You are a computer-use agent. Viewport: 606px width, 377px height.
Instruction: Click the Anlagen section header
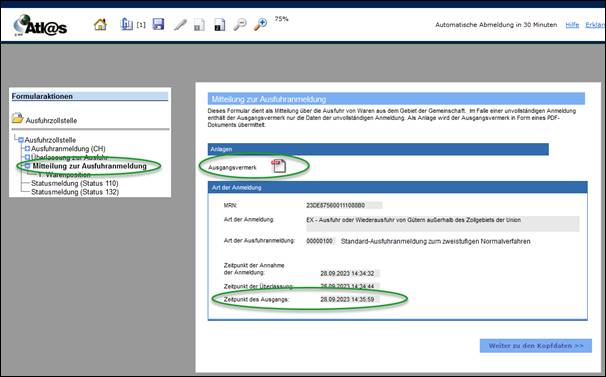click(x=378, y=149)
